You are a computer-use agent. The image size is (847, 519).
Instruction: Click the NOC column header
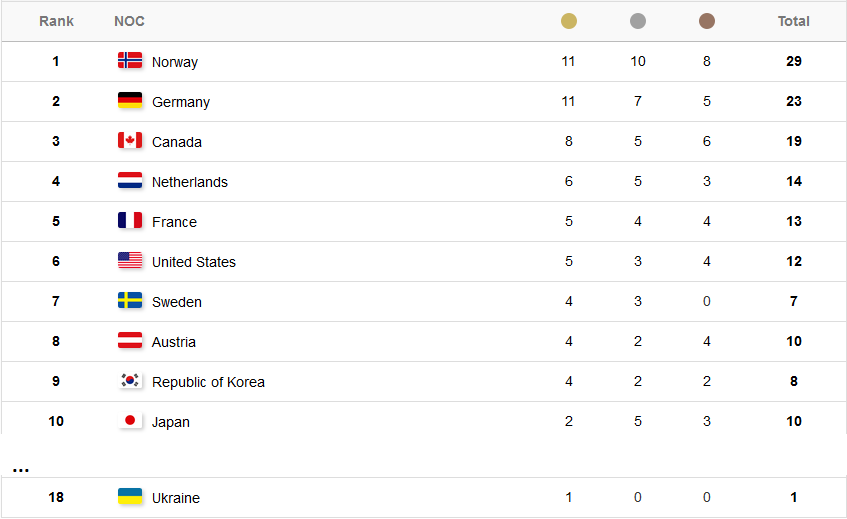pyautogui.click(x=129, y=21)
